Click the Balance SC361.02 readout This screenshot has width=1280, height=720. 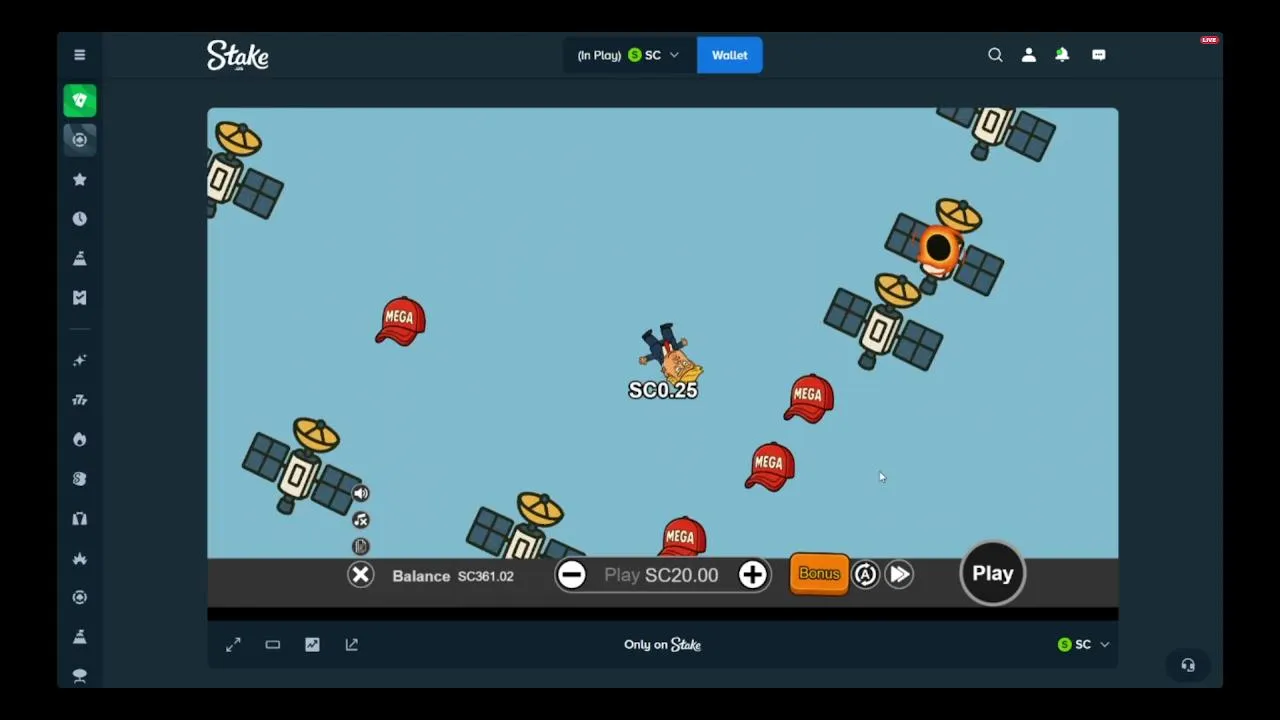[x=453, y=576]
